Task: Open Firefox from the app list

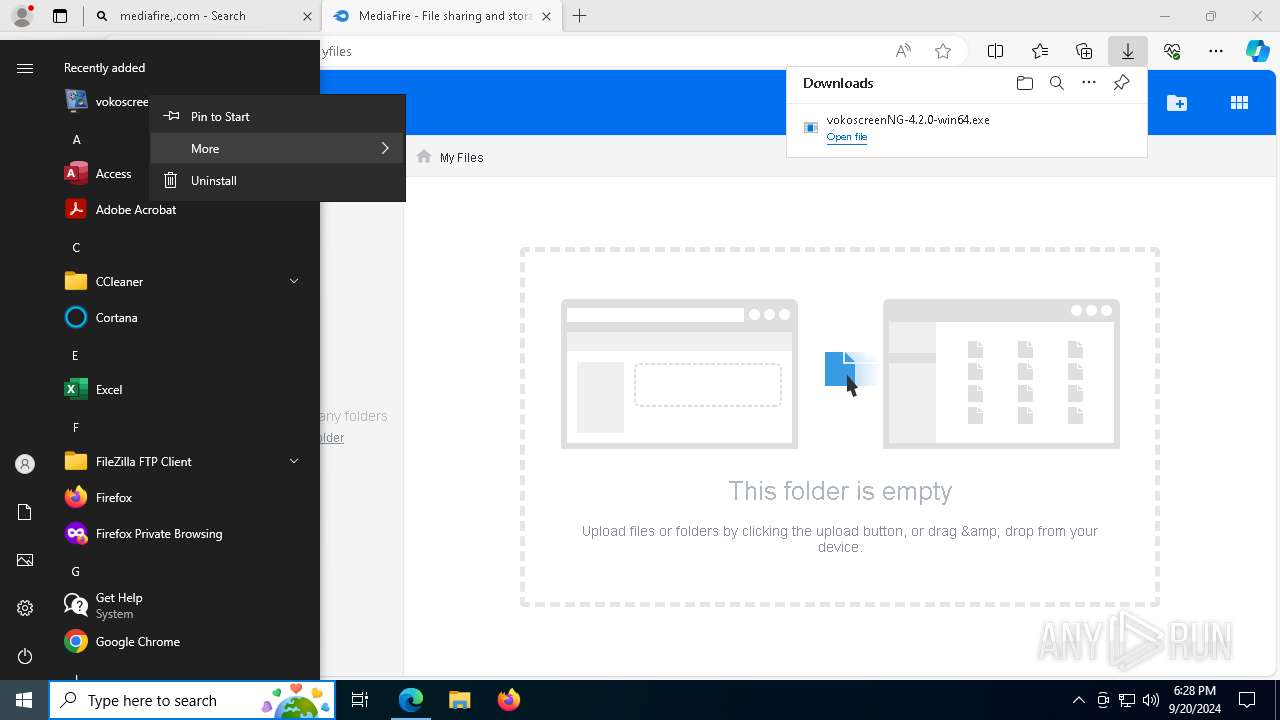Action: pos(184,497)
